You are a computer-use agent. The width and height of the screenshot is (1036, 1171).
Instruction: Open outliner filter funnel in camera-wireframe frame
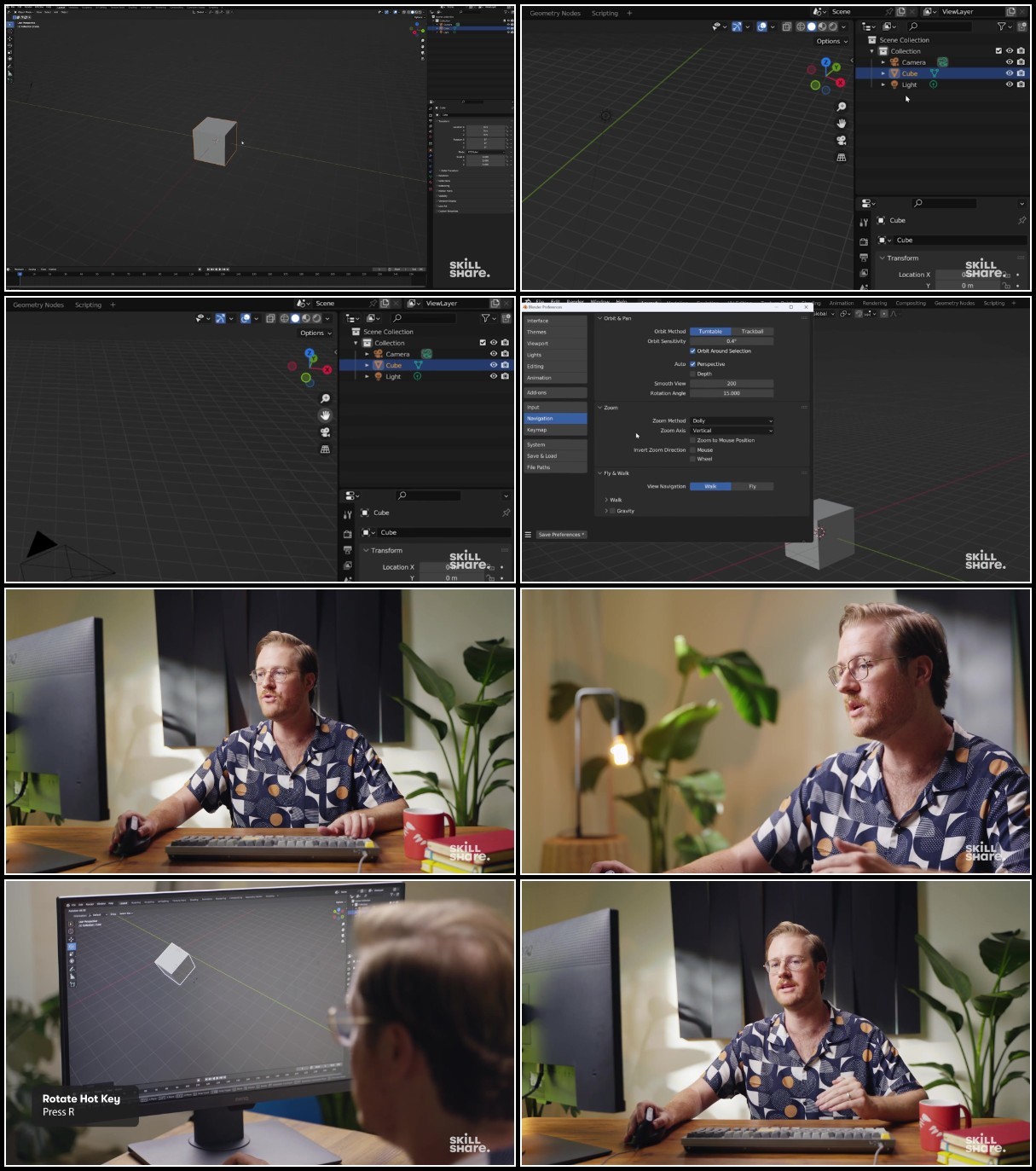point(485,318)
